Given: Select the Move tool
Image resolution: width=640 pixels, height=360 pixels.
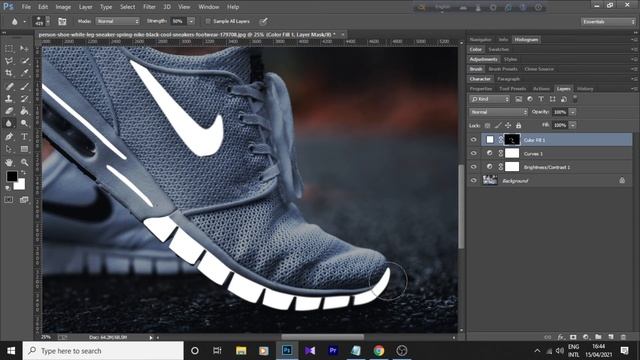Looking at the screenshot, I should pyautogui.click(x=24, y=49).
